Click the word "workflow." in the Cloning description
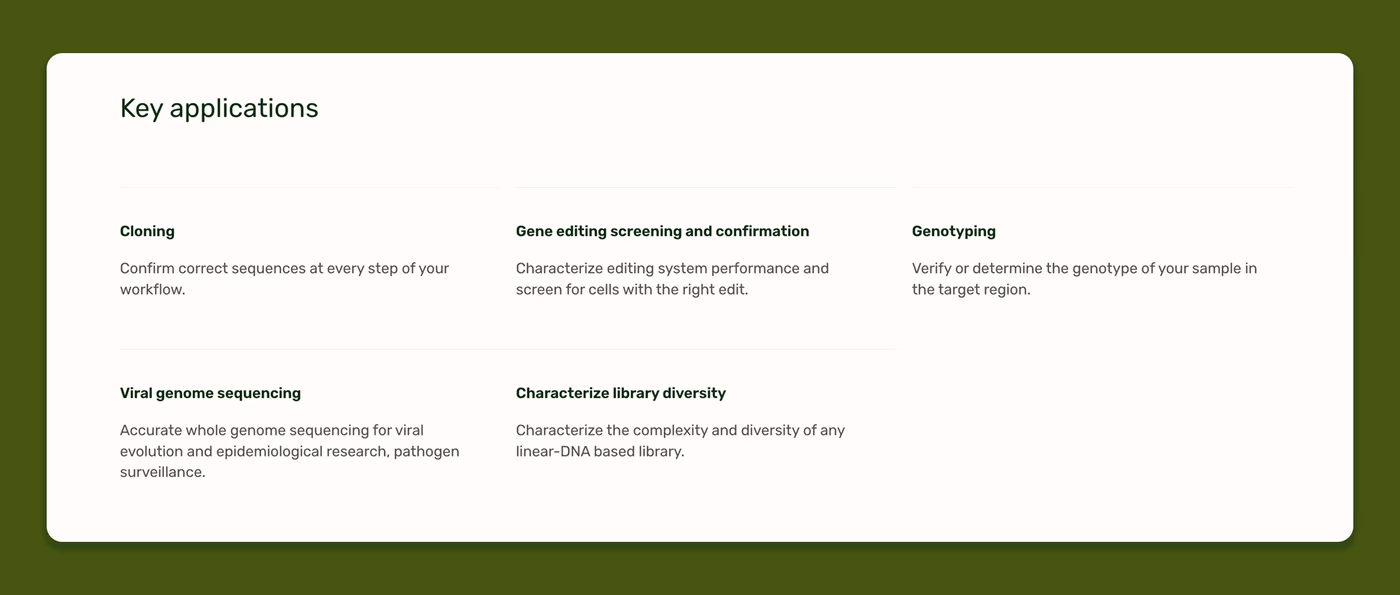Screen dimensions: 1400x595 [x=152, y=290]
